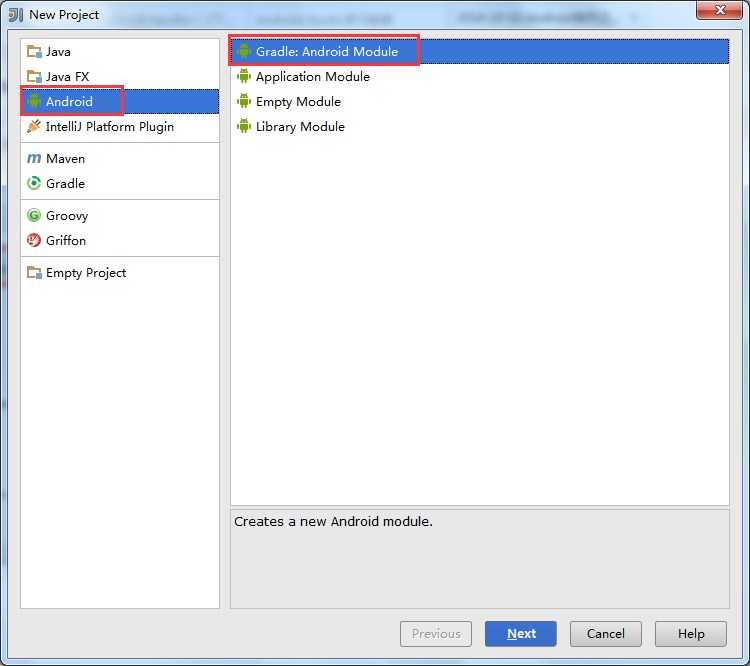Image resolution: width=750 pixels, height=666 pixels.
Task: Click the Empty Module robot icon
Action: pos(244,101)
